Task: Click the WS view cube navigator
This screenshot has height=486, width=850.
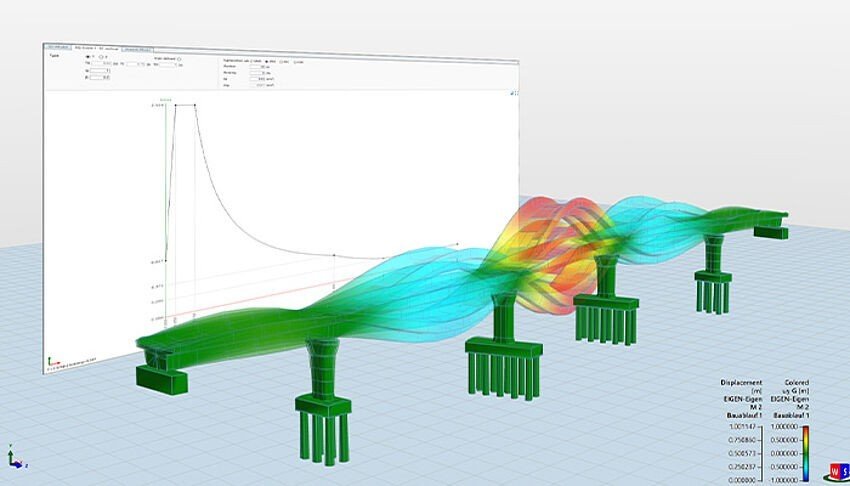Action: (839, 472)
